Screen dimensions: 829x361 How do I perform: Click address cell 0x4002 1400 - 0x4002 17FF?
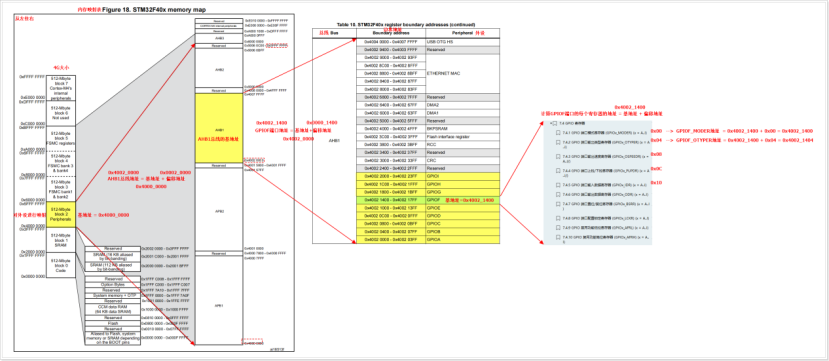point(391,200)
